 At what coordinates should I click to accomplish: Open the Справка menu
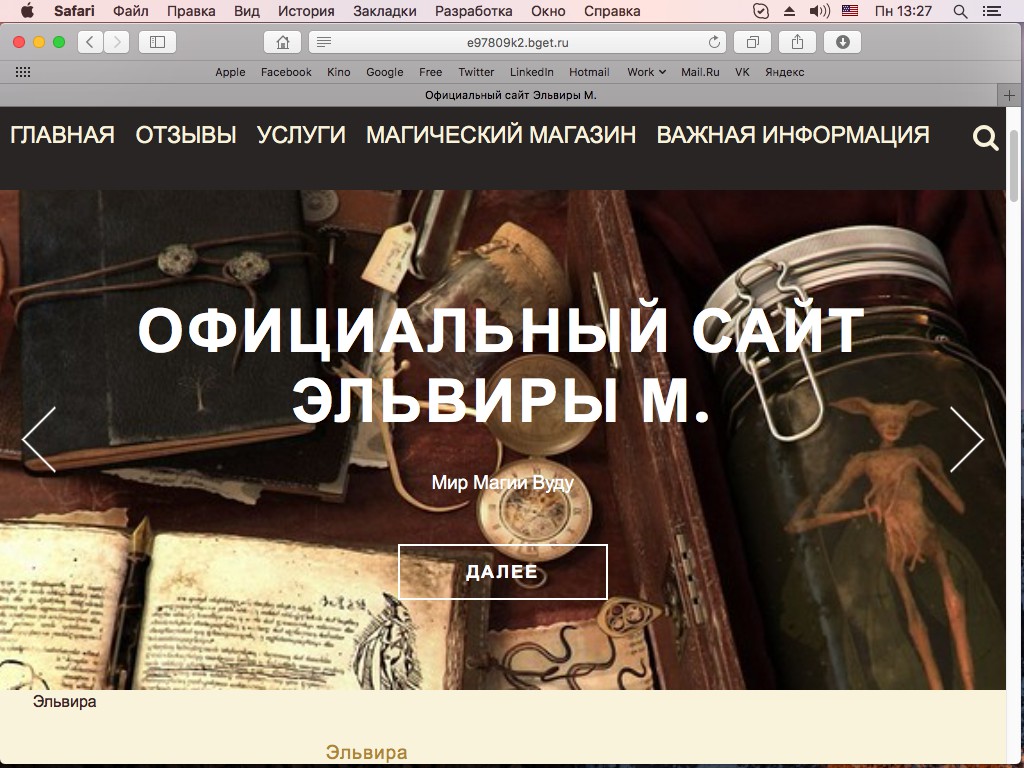click(x=612, y=11)
